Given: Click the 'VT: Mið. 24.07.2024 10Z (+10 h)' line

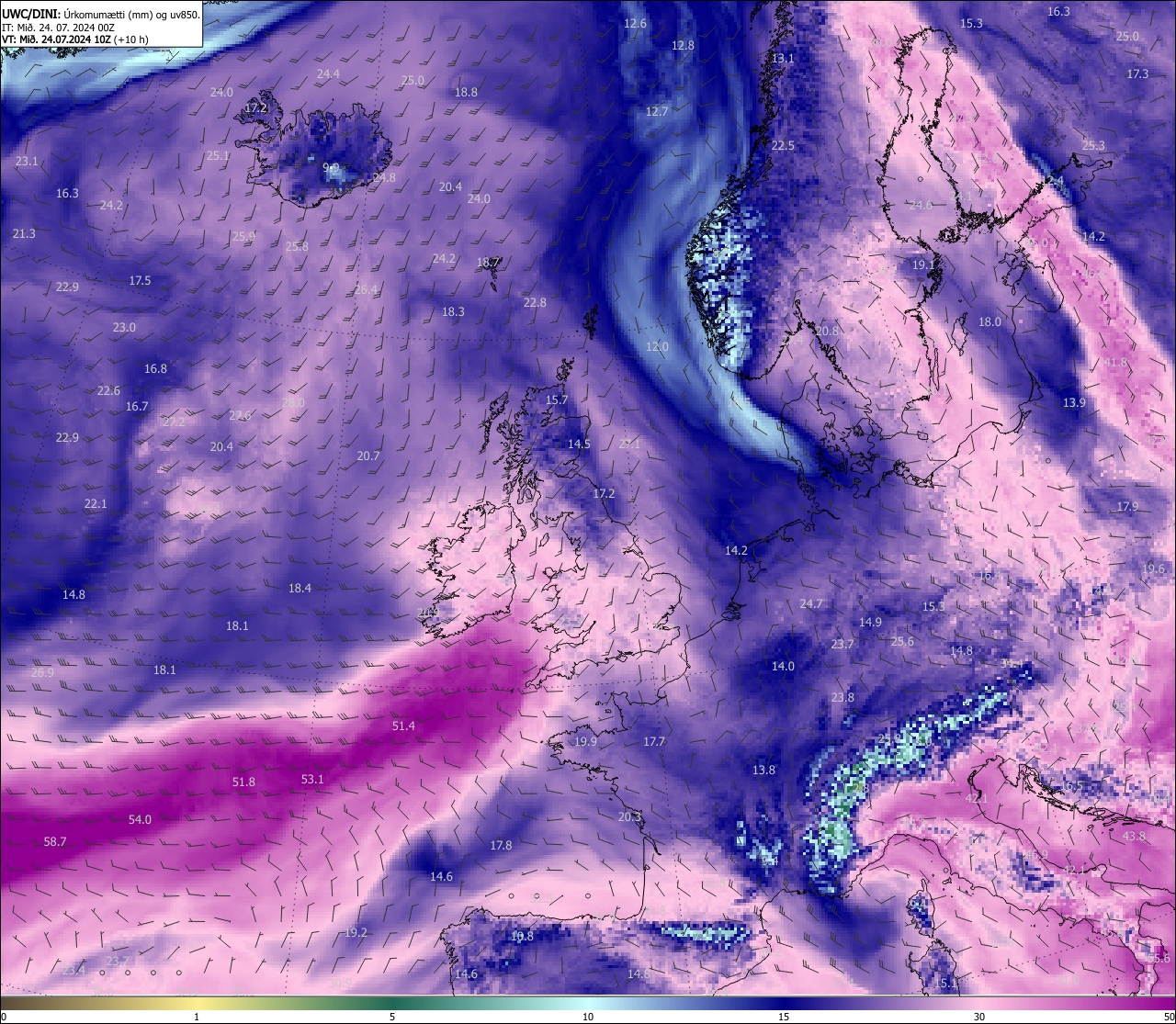Looking at the screenshot, I should [x=75, y=39].
